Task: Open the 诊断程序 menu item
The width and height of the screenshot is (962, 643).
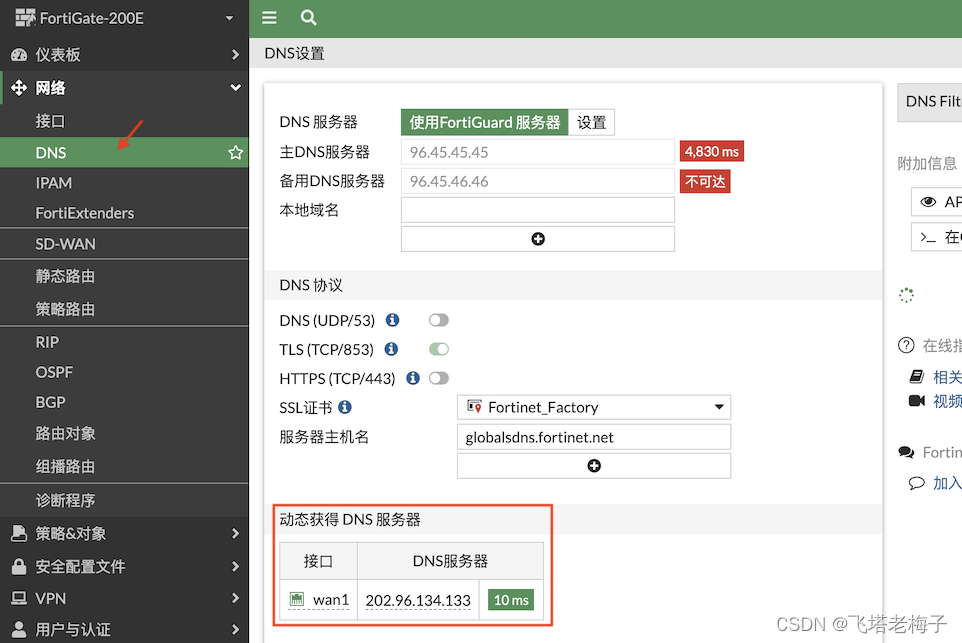Action: point(124,500)
